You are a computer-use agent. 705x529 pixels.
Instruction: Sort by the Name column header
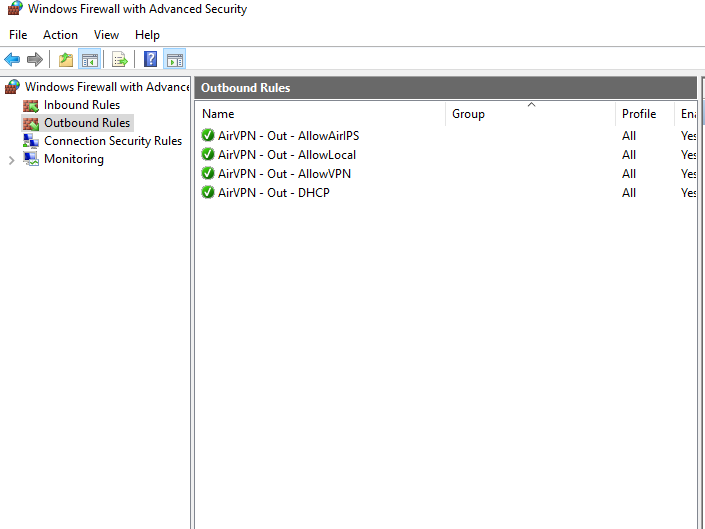click(320, 114)
